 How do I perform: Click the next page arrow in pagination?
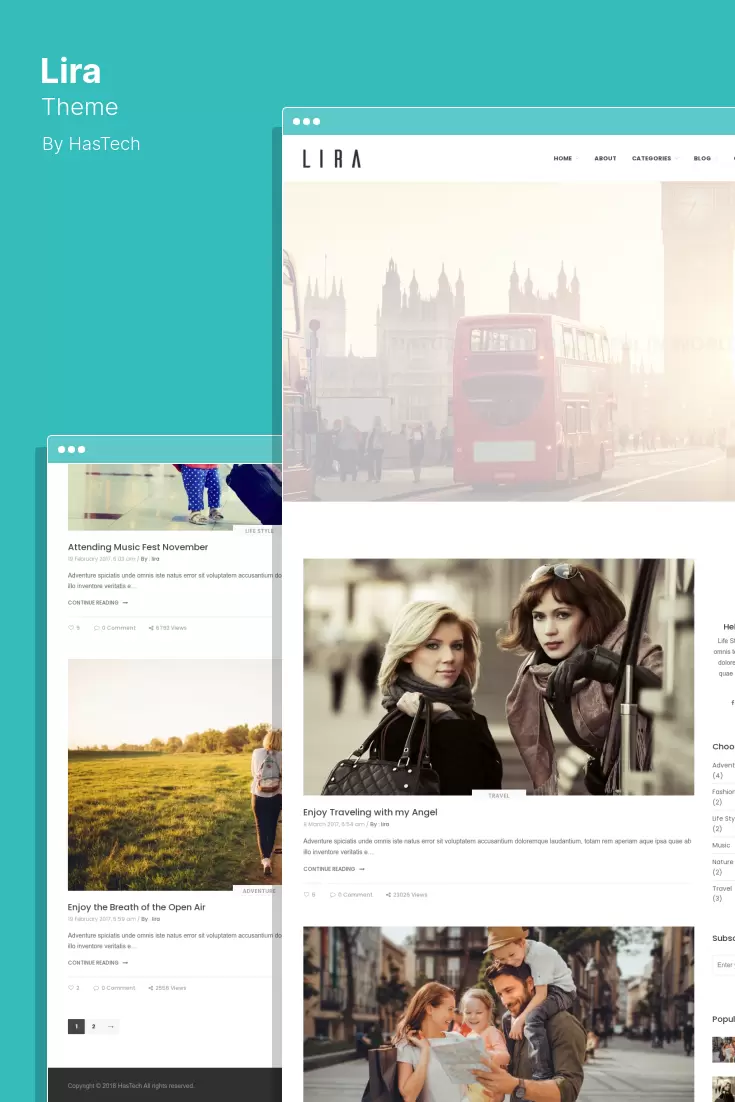(x=111, y=1026)
